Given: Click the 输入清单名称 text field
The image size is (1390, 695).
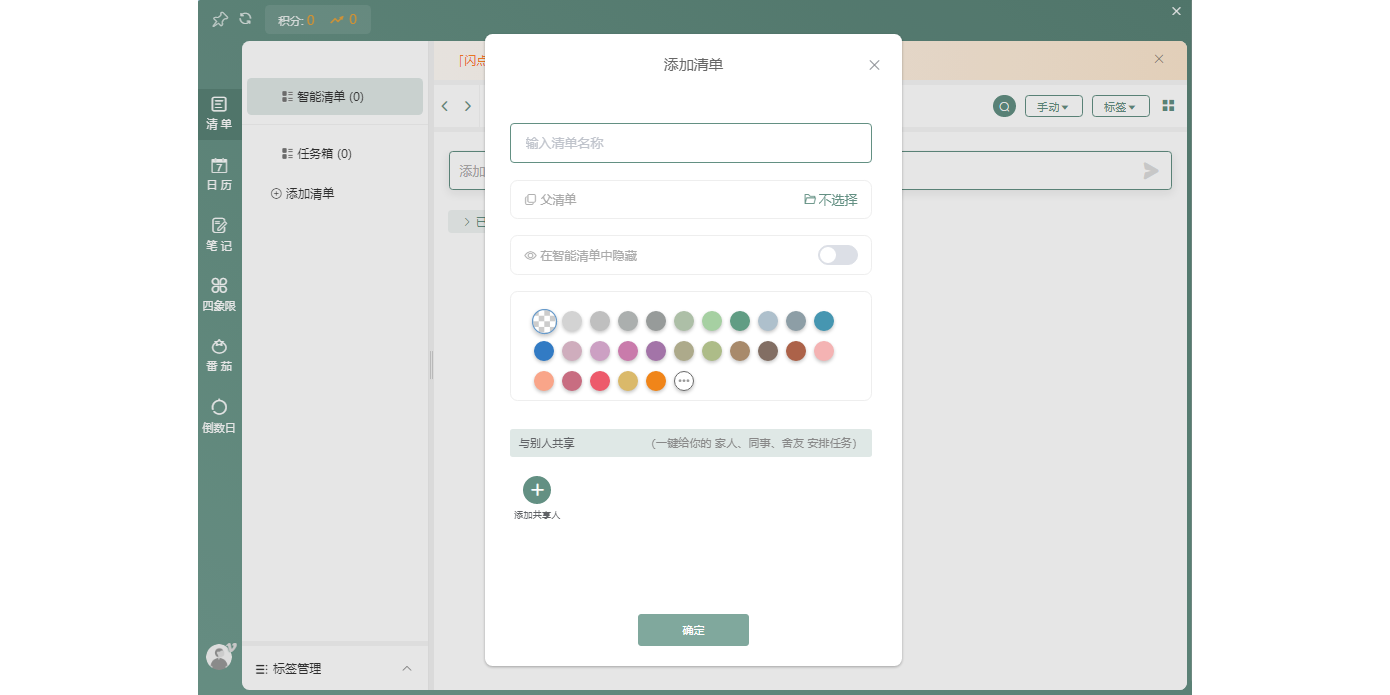Looking at the screenshot, I should coord(690,143).
